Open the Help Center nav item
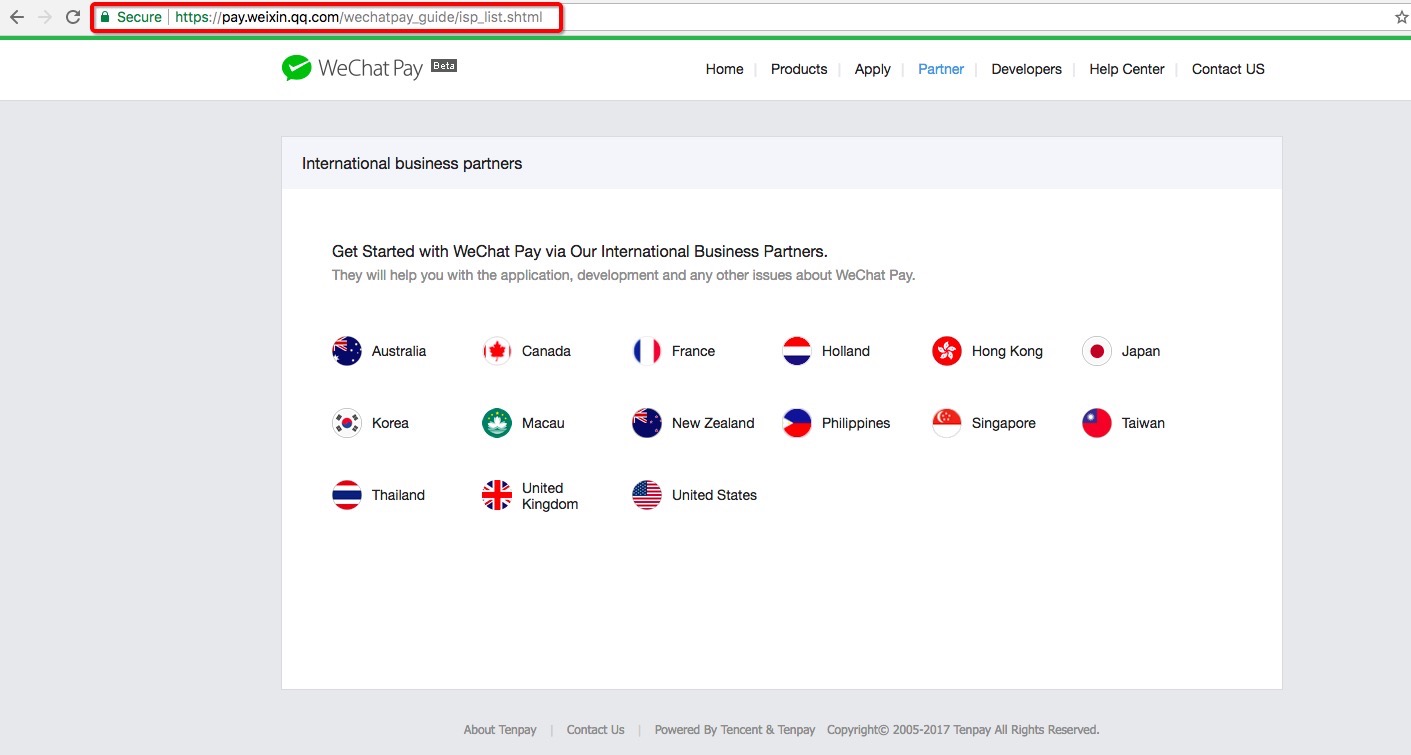The width and height of the screenshot is (1411, 755). (x=1127, y=69)
